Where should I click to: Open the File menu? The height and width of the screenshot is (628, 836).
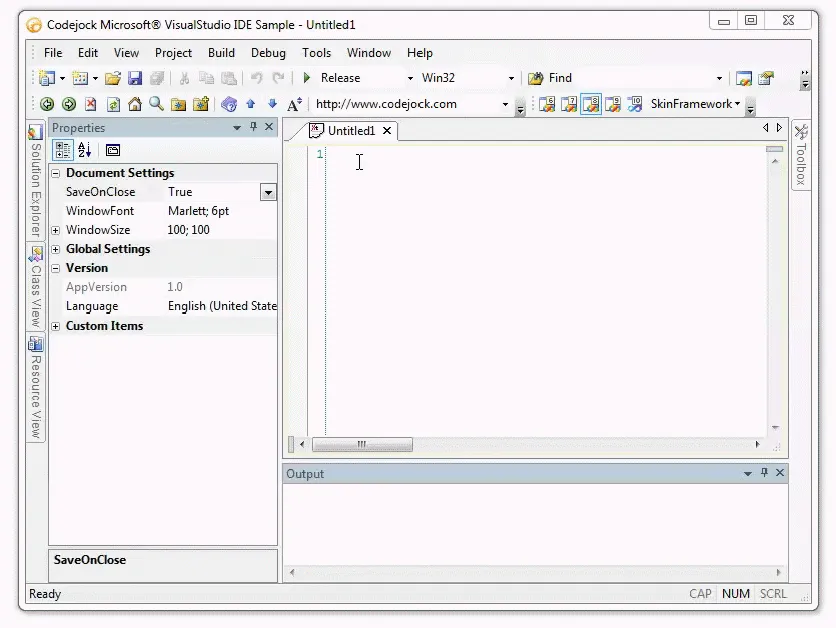click(53, 53)
